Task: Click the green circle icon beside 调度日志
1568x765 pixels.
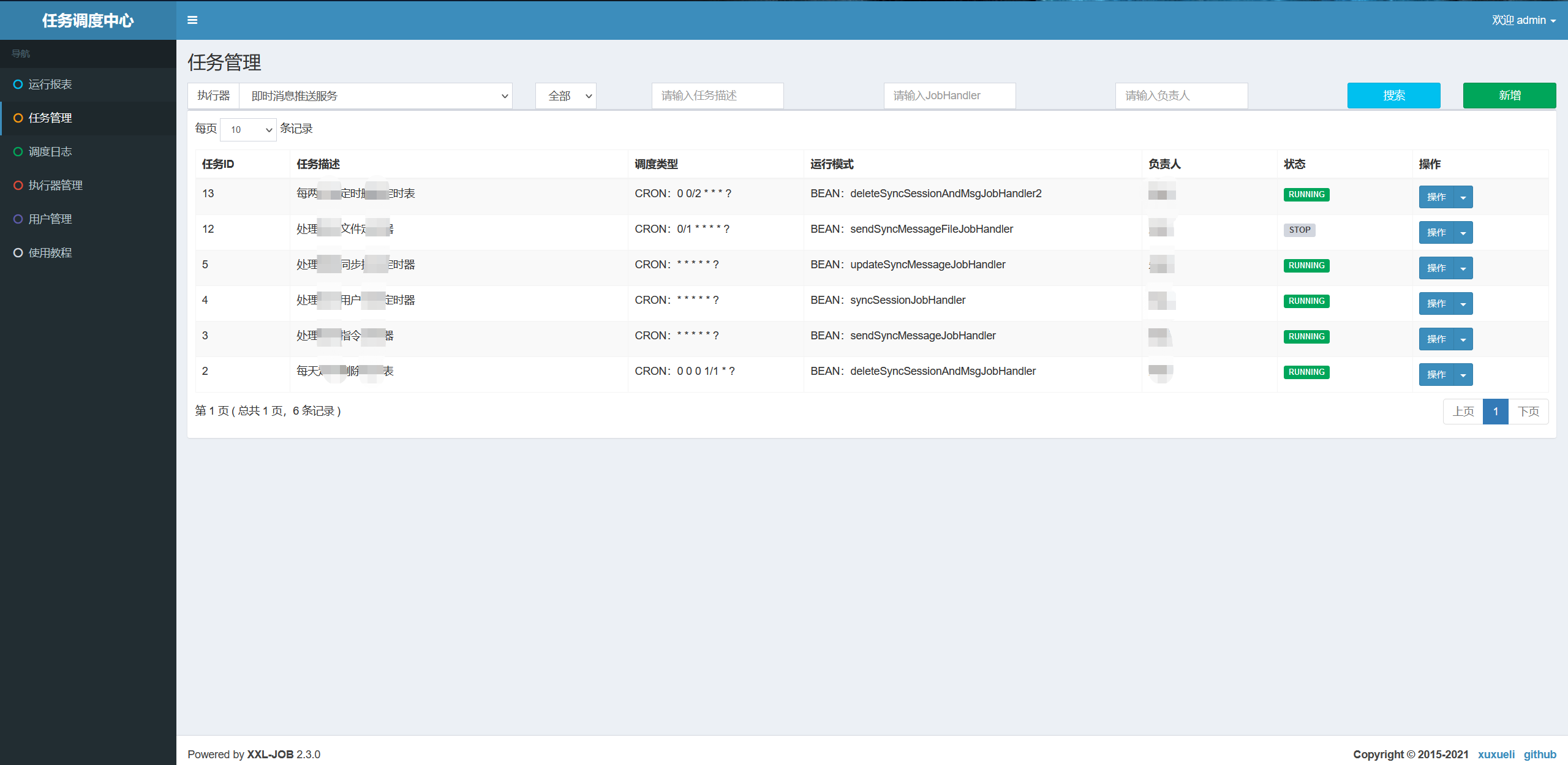Action: click(x=18, y=152)
